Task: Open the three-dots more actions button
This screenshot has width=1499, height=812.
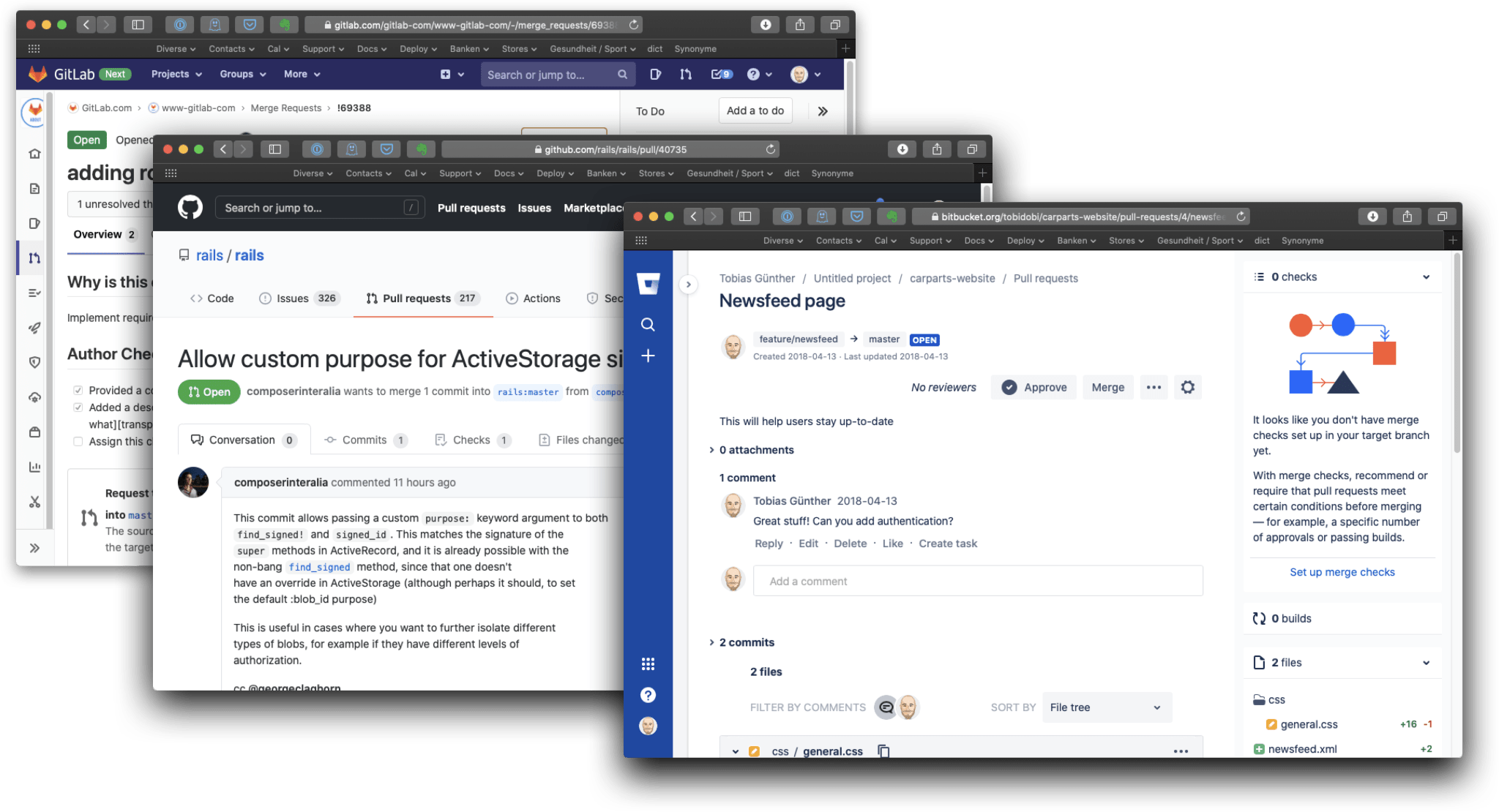Action: (x=1154, y=387)
